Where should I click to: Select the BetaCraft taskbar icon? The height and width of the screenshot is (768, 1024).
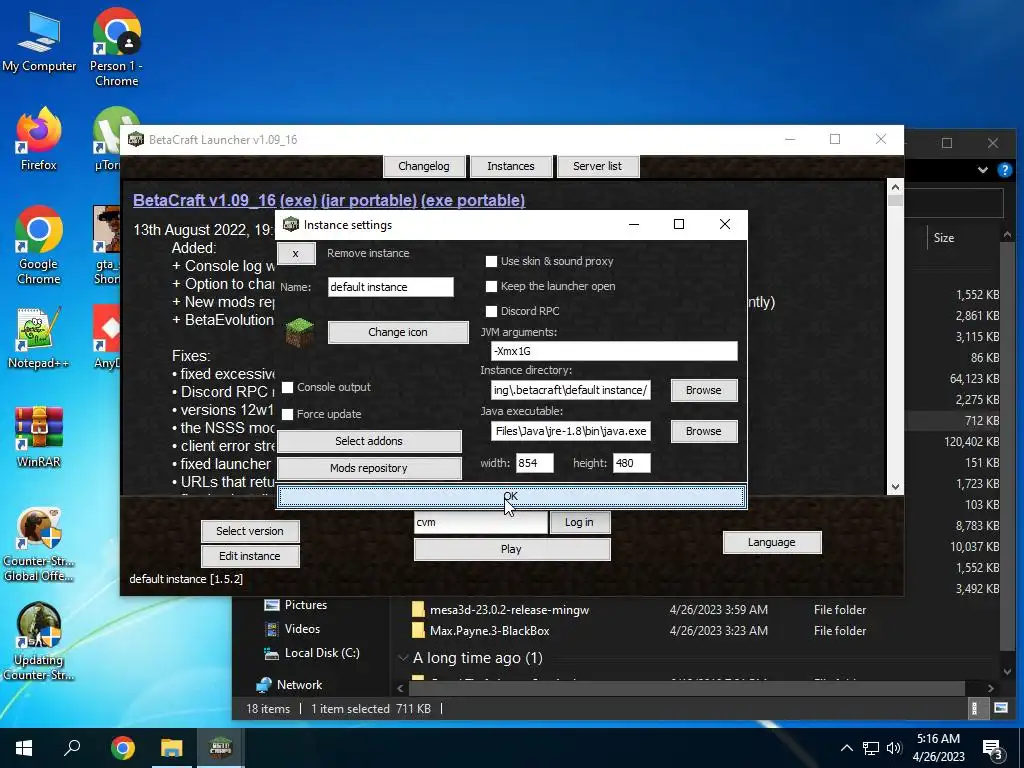221,748
